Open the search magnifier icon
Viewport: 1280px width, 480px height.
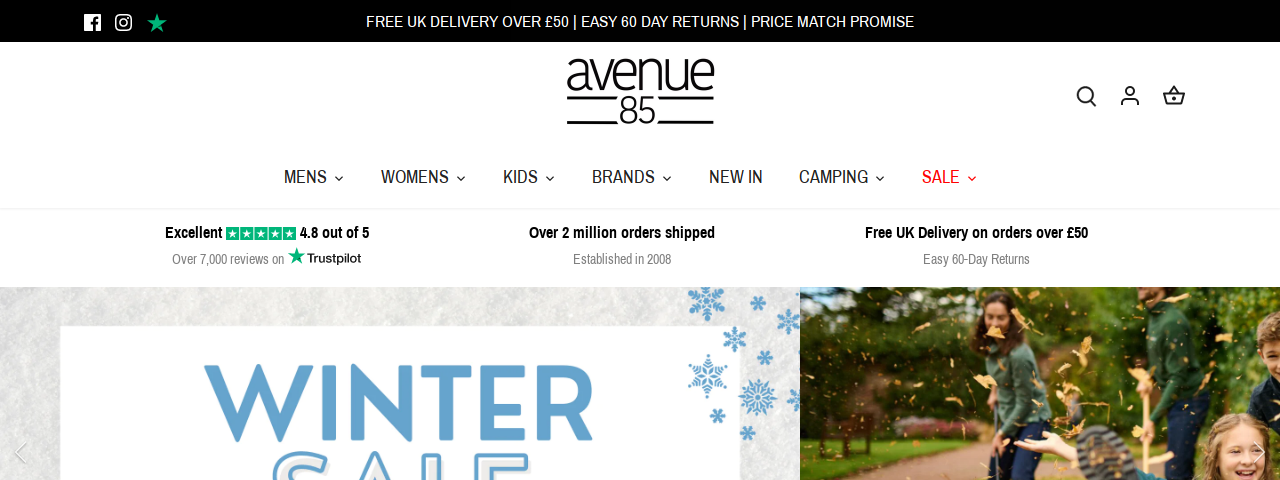[x=1086, y=96]
